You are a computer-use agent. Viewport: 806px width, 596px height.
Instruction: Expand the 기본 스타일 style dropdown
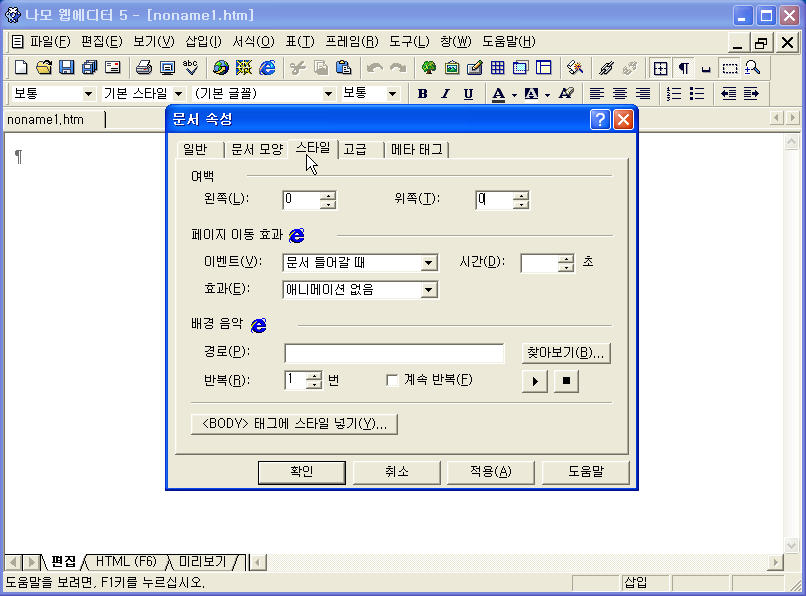[178, 94]
